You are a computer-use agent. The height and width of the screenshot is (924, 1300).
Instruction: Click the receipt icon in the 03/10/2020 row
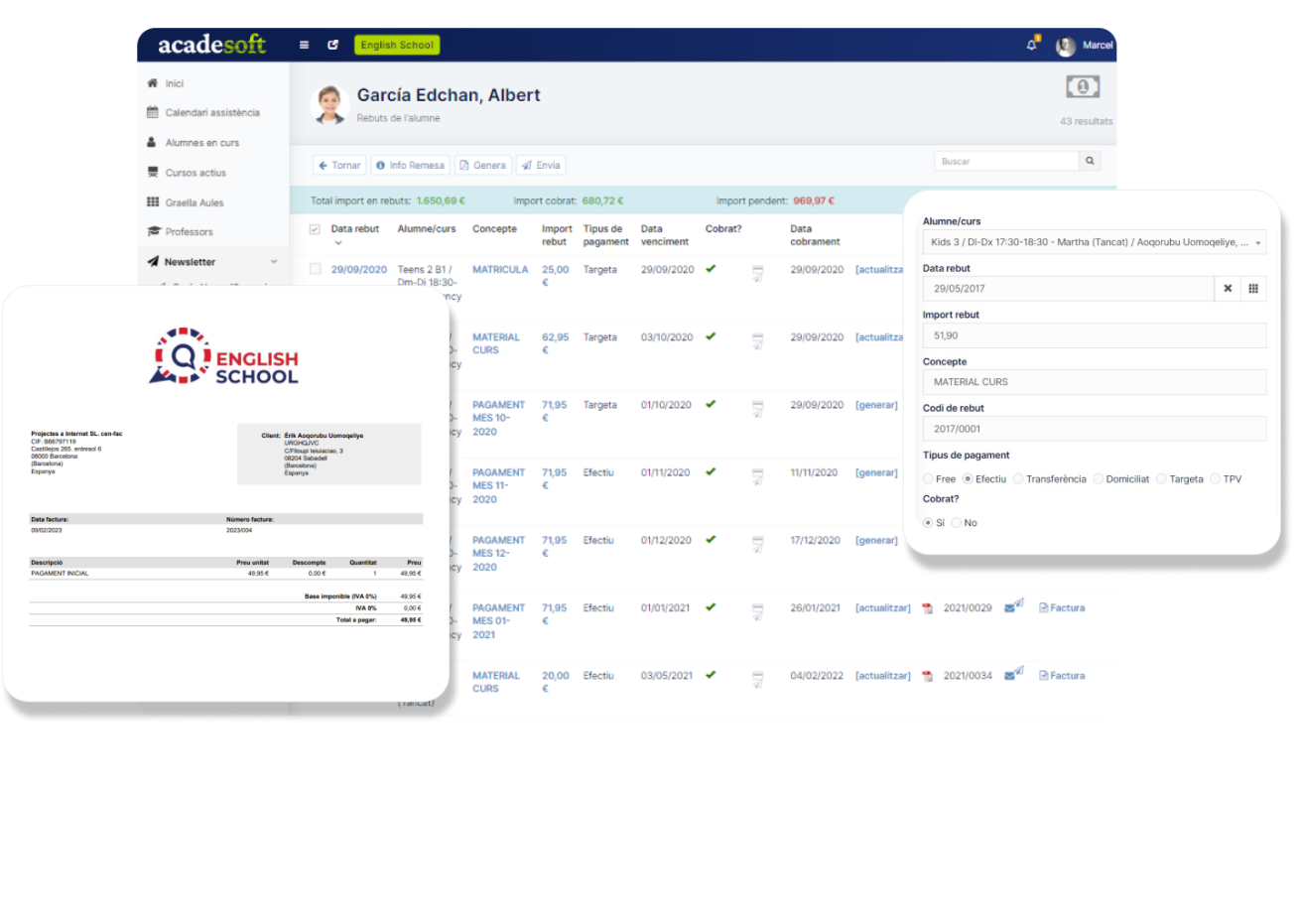tap(757, 340)
